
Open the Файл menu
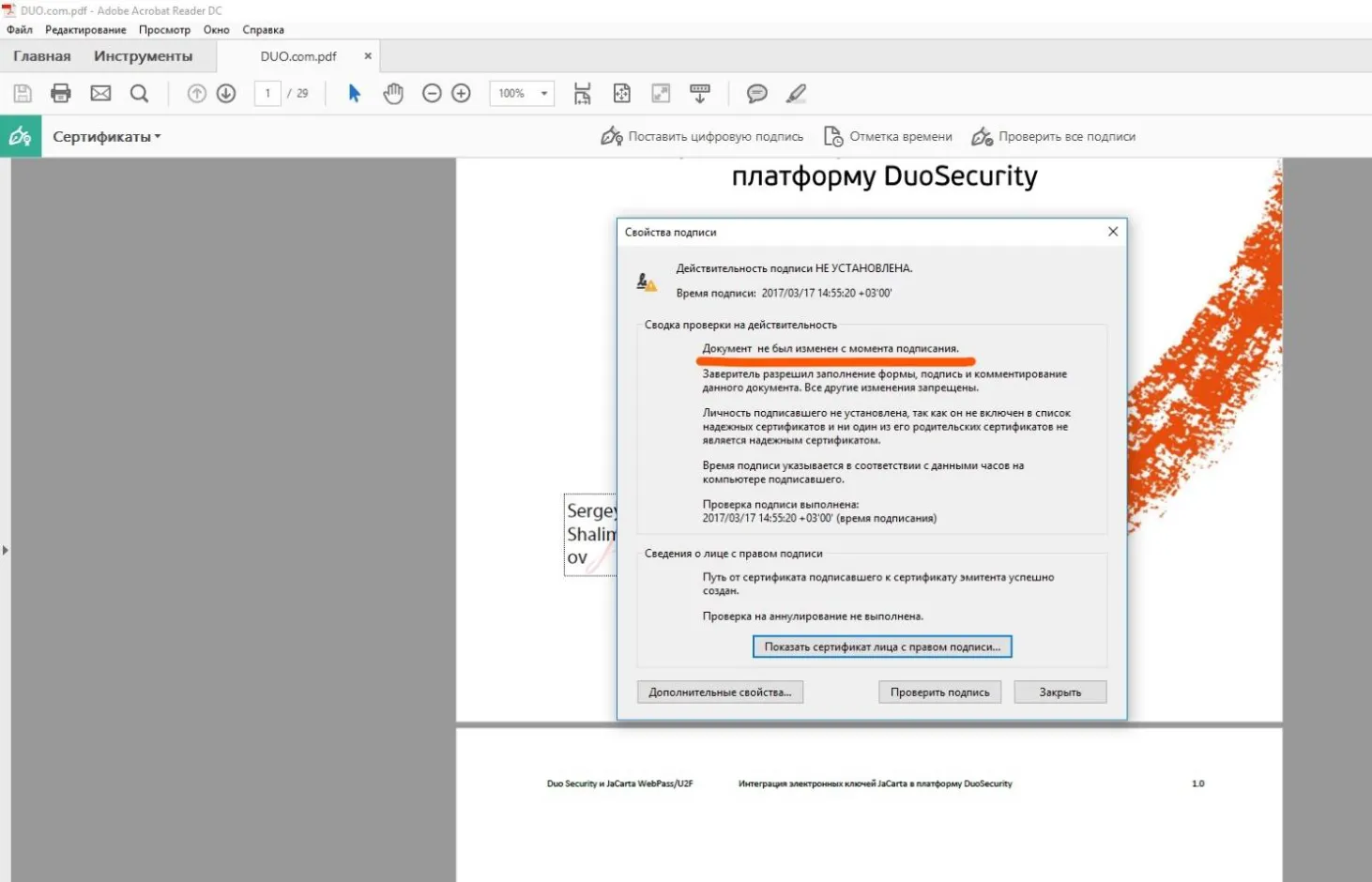[20, 29]
